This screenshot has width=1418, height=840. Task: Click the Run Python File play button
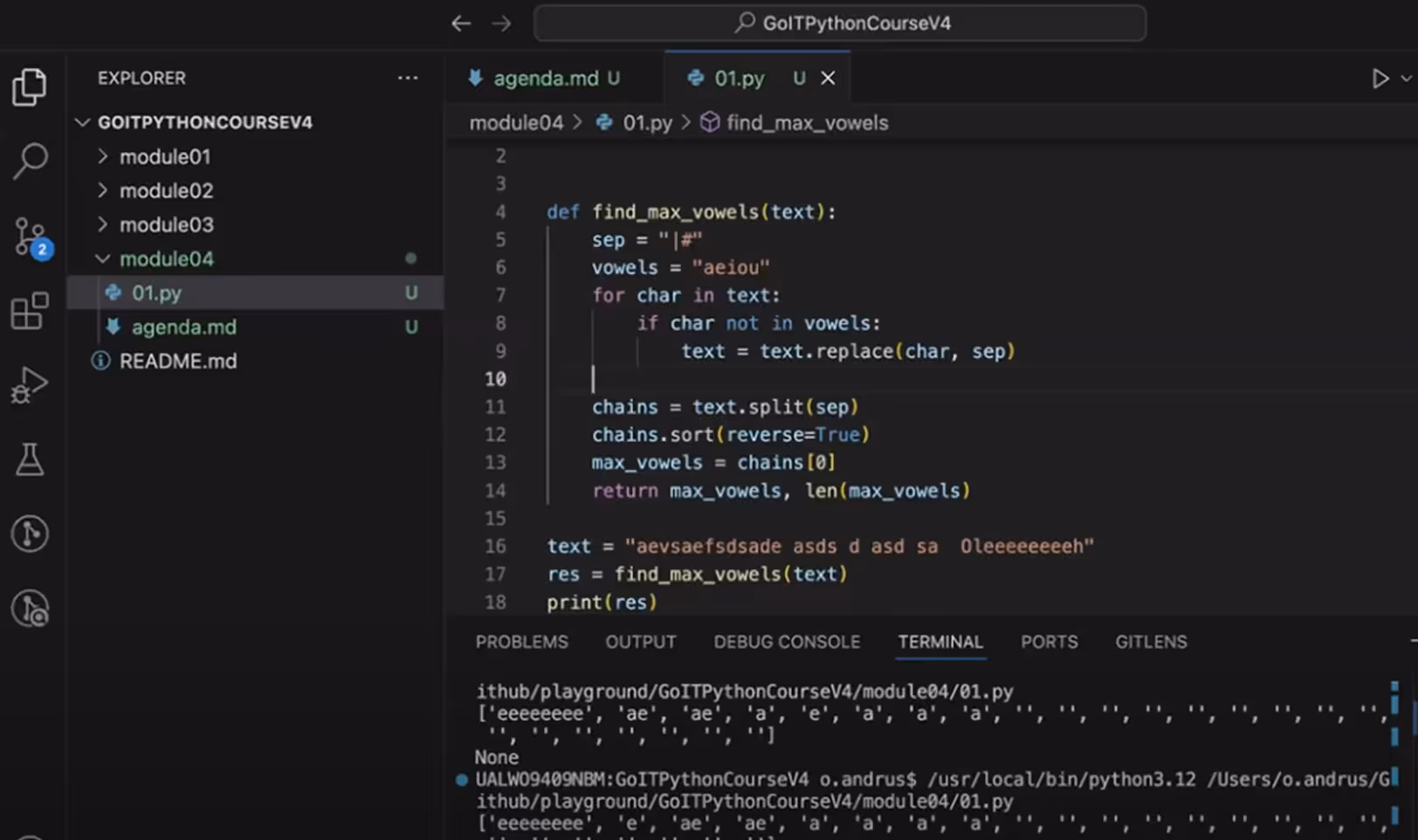[1380, 79]
